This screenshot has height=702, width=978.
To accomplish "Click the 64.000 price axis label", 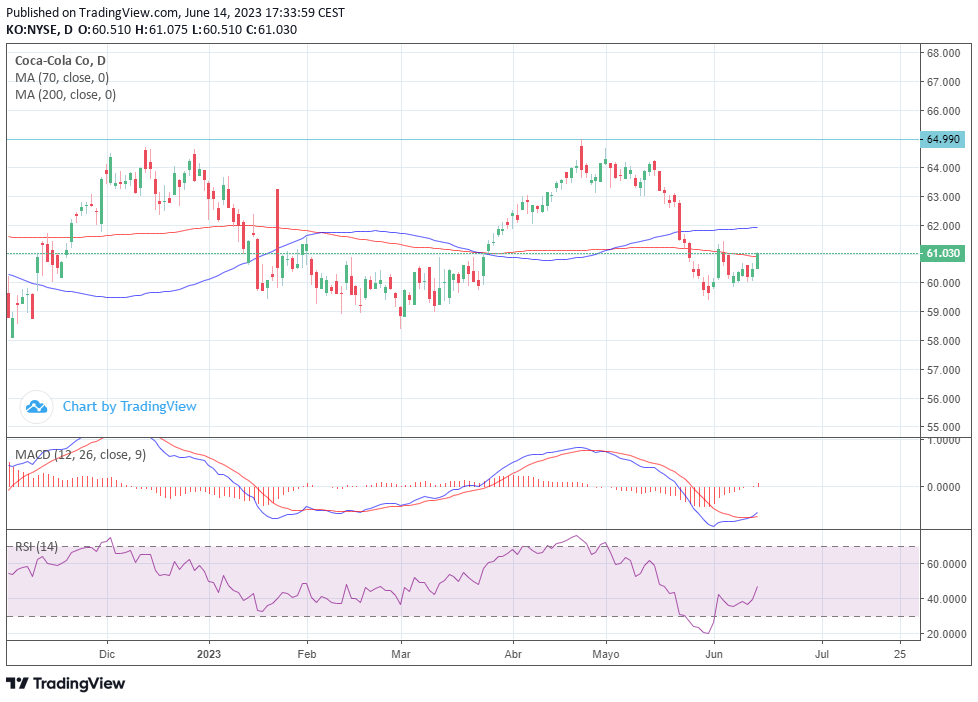I will tap(943, 168).
